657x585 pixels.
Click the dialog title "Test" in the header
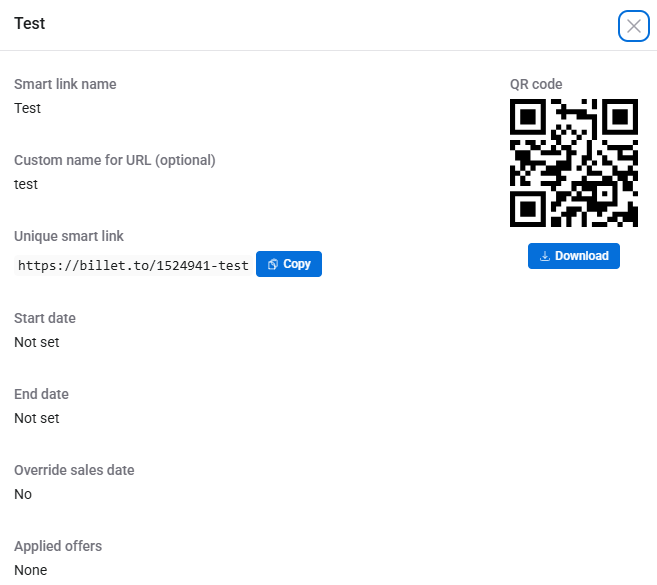click(30, 23)
